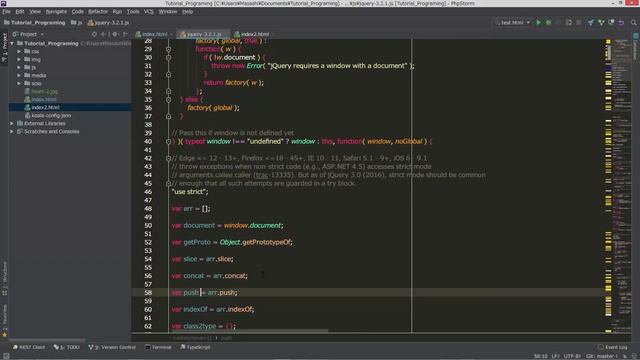Switch to the index.html editor tab
The width and height of the screenshot is (640, 360).
coord(154,34)
